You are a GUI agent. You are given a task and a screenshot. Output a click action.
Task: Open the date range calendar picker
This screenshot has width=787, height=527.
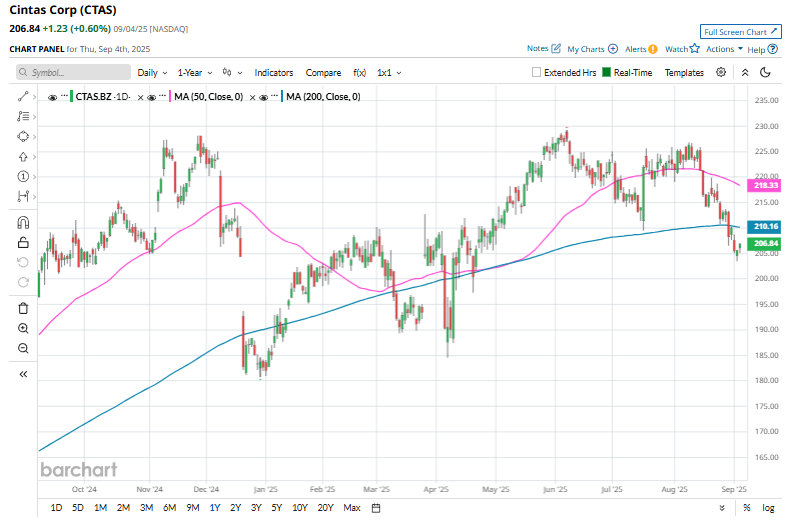point(375,508)
